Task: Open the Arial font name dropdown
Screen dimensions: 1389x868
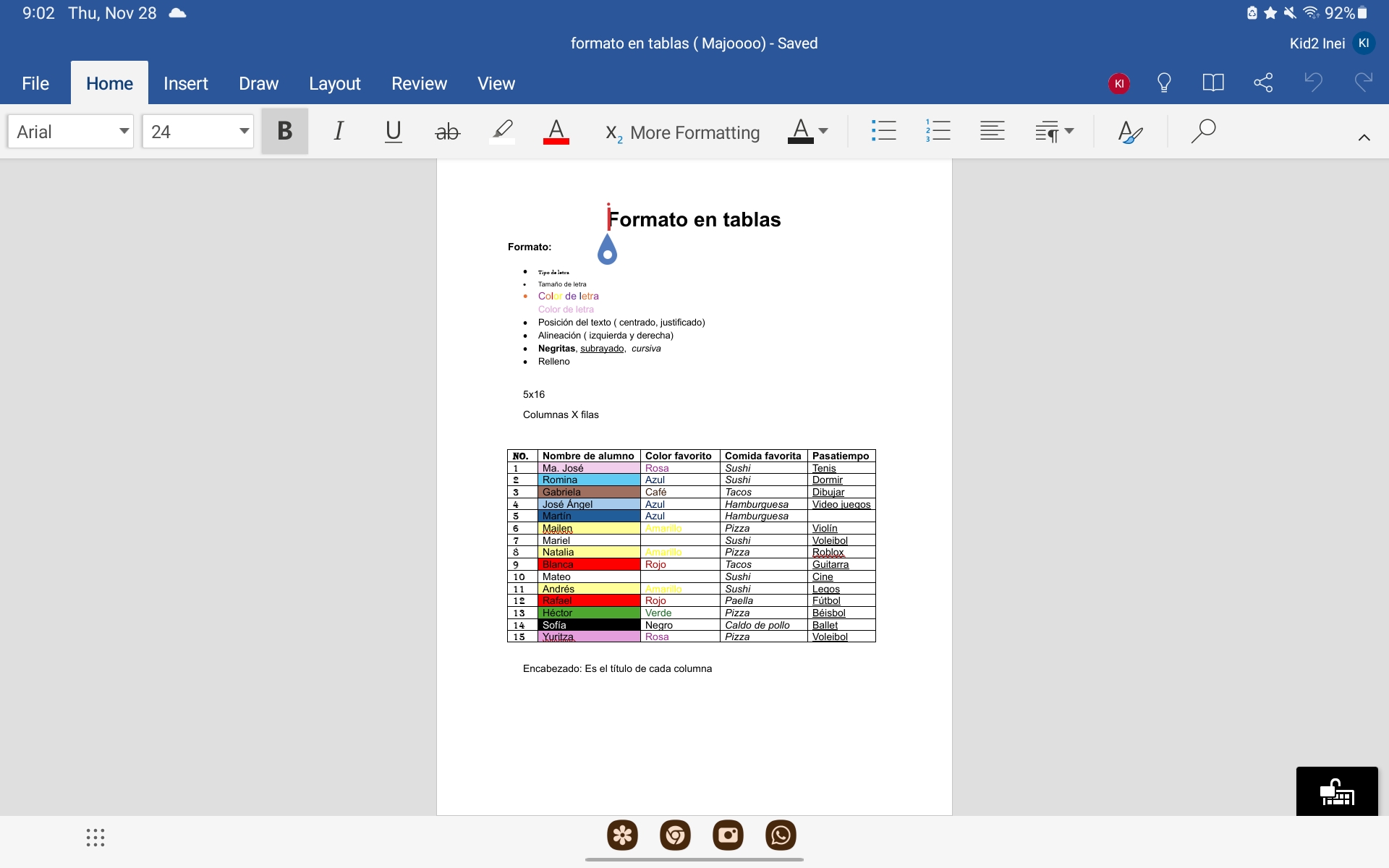Action: 71,132
